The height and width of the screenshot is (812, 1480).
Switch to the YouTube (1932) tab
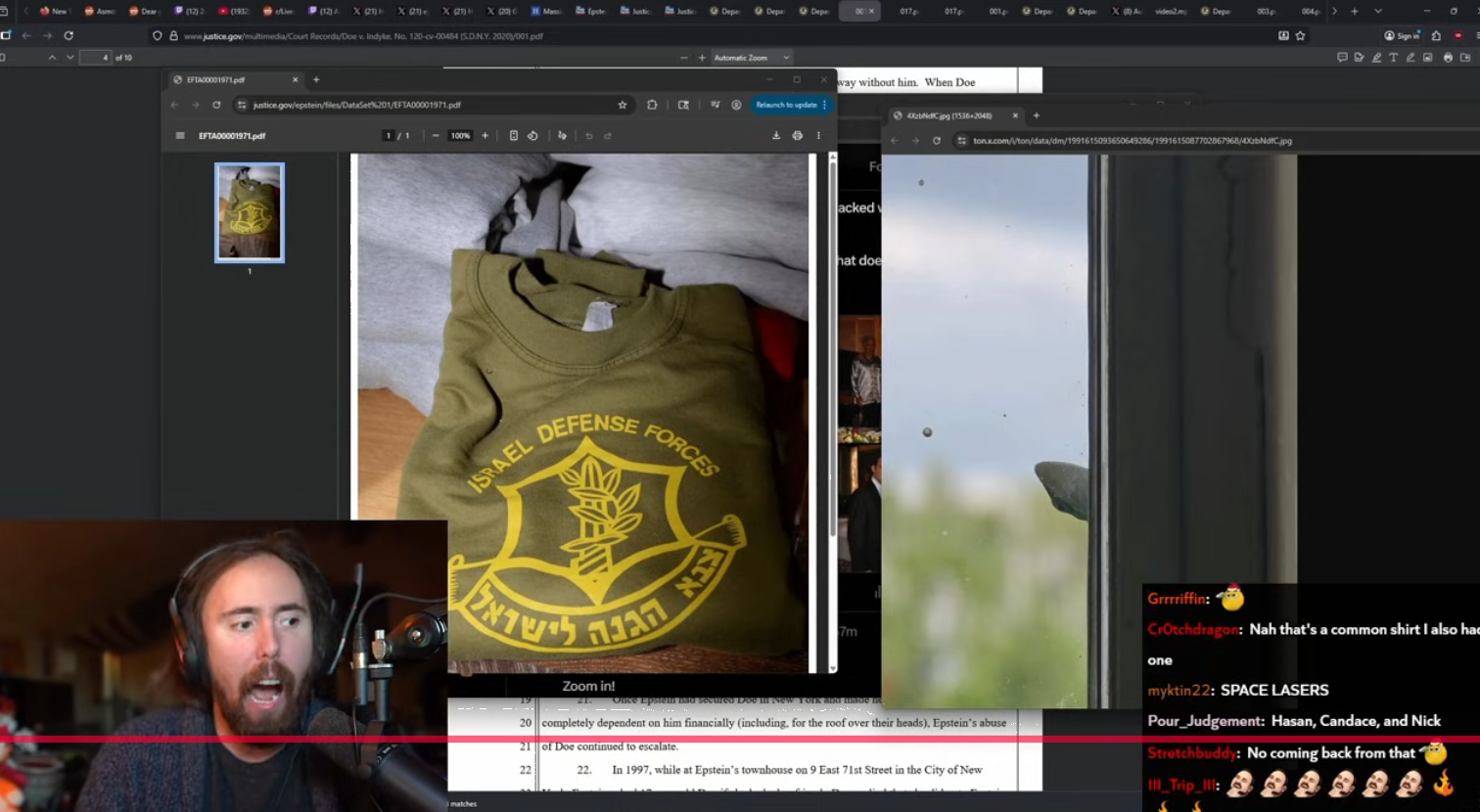(x=233, y=11)
